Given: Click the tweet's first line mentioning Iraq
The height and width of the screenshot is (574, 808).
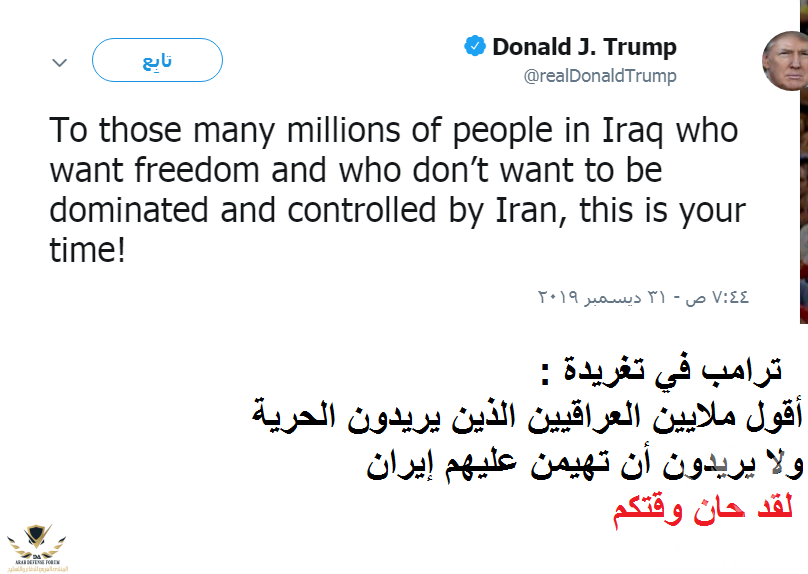Looking at the screenshot, I should coord(393,132).
